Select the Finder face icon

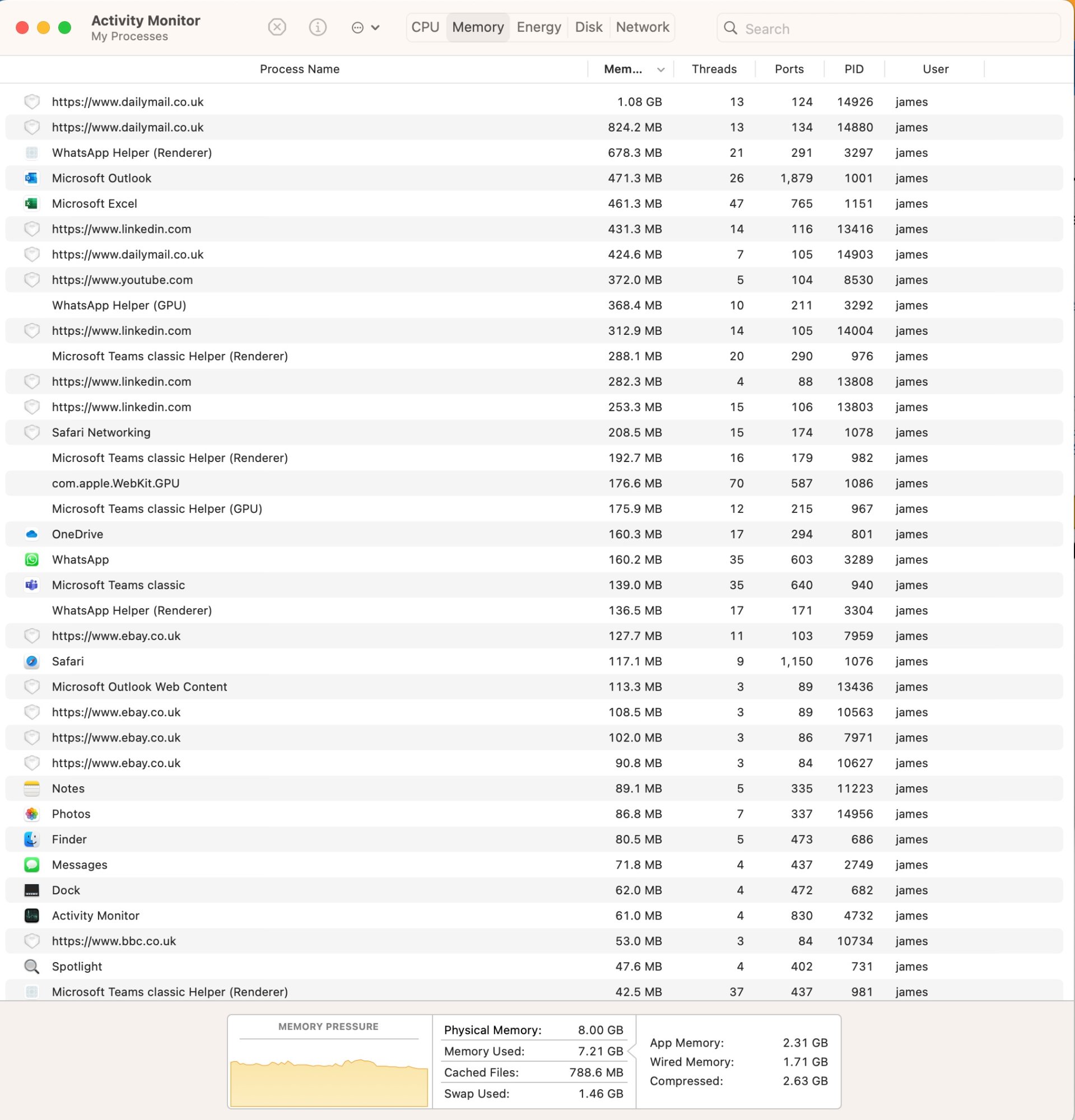point(31,839)
